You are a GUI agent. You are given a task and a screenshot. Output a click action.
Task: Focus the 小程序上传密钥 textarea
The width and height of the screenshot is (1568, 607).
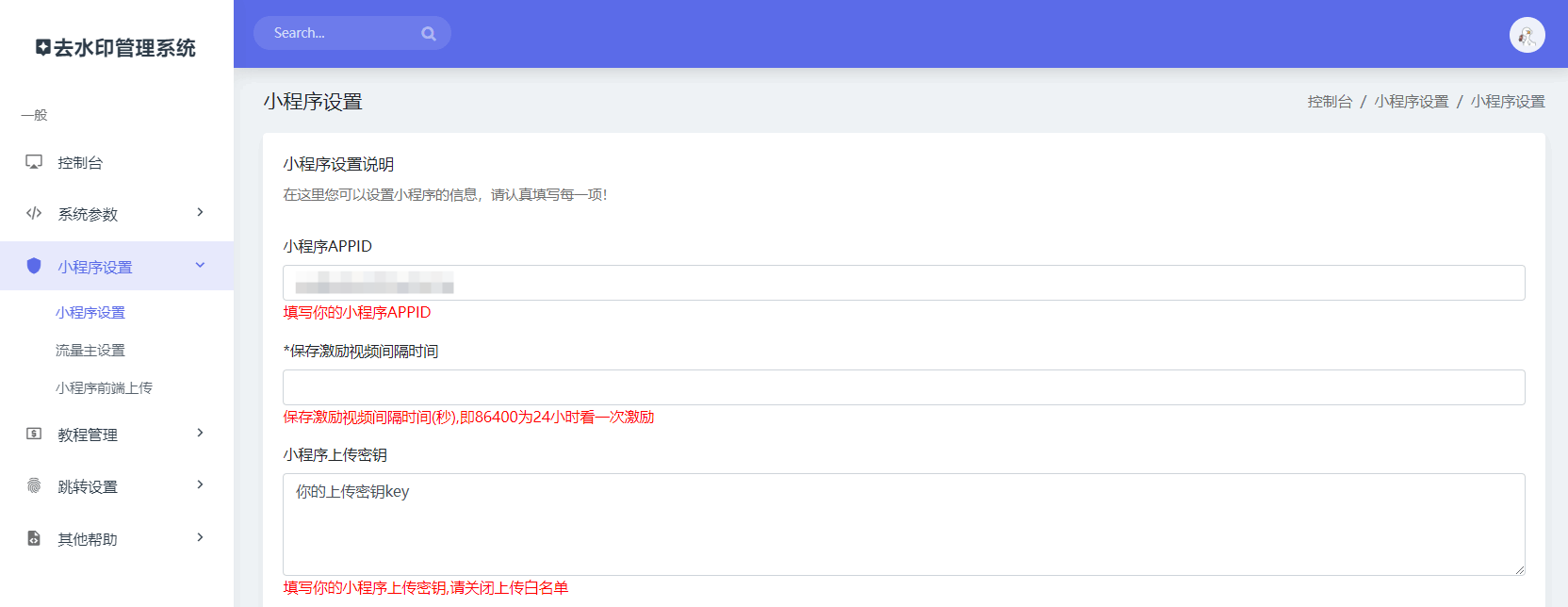pyautogui.click(x=904, y=524)
